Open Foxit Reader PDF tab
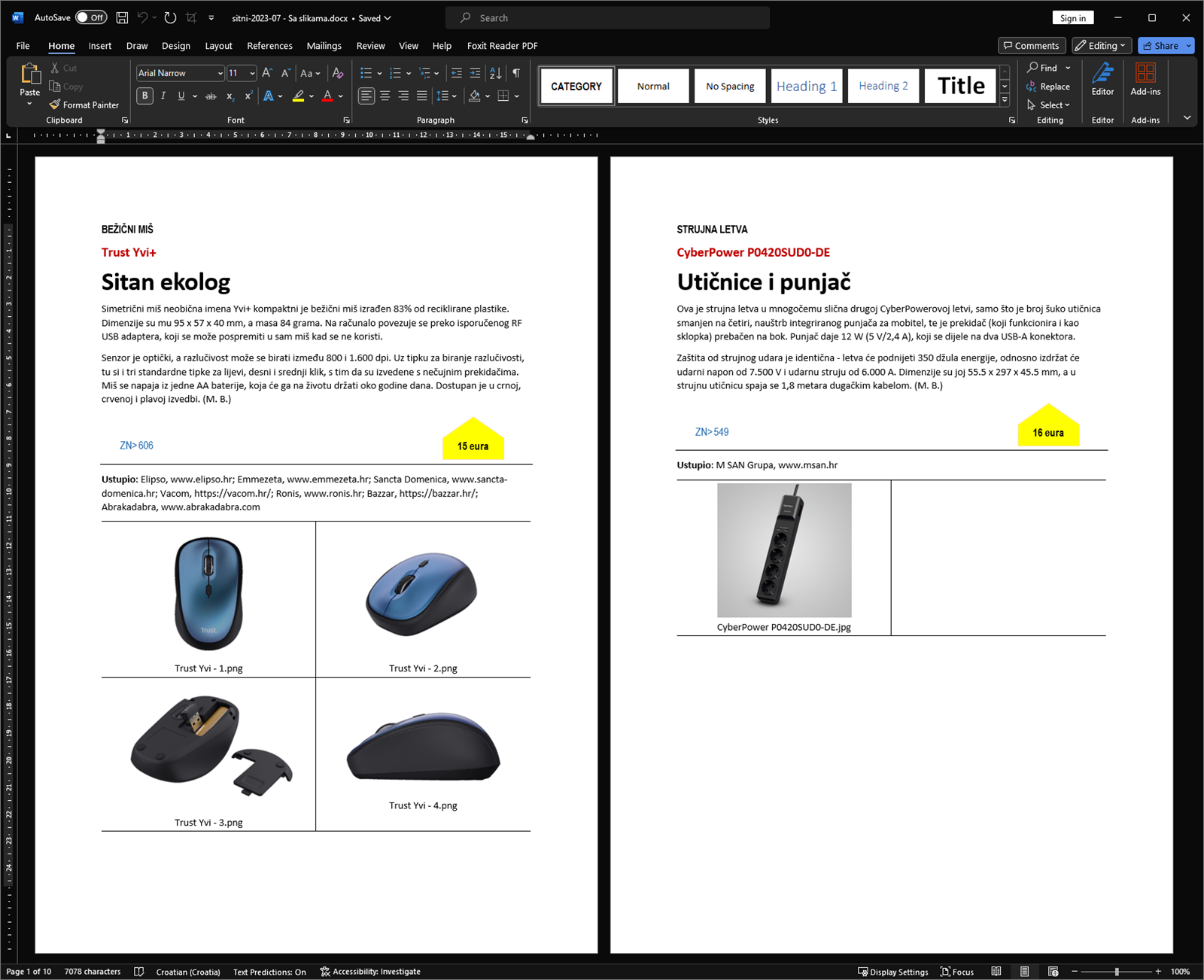The image size is (1204, 980). coord(502,45)
